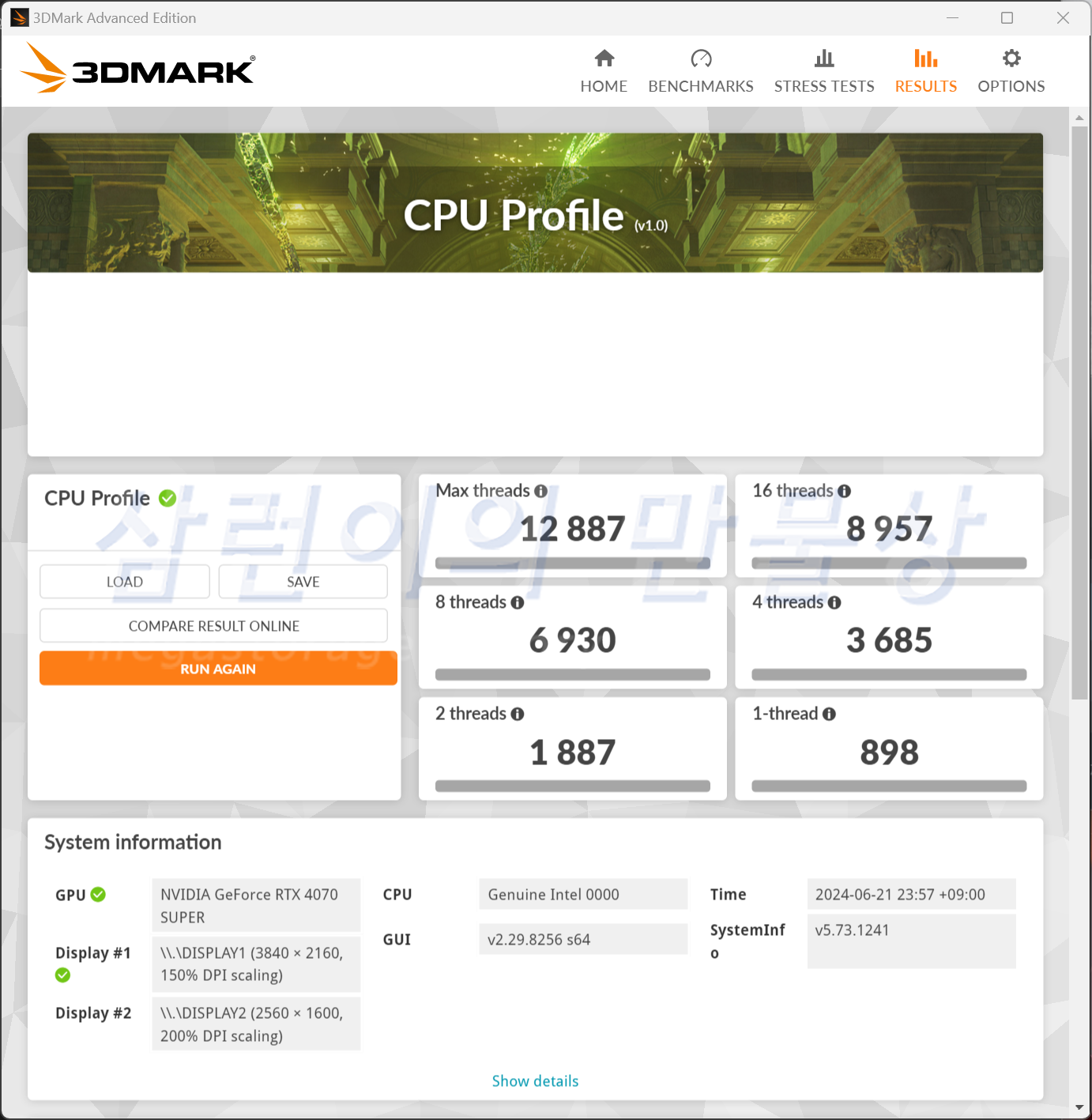Open the OPTIONS tab
Screen dimensions: 1092x1120
click(x=1011, y=86)
